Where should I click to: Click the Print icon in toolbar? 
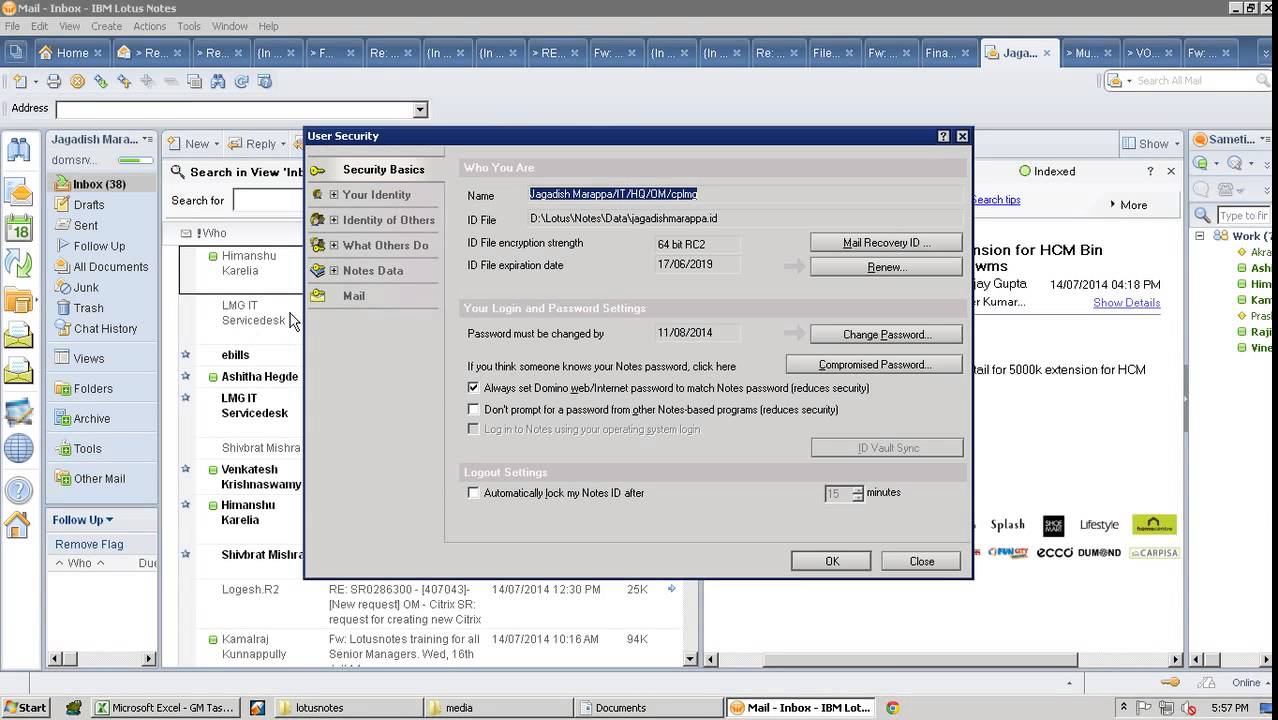click(54, 81)
